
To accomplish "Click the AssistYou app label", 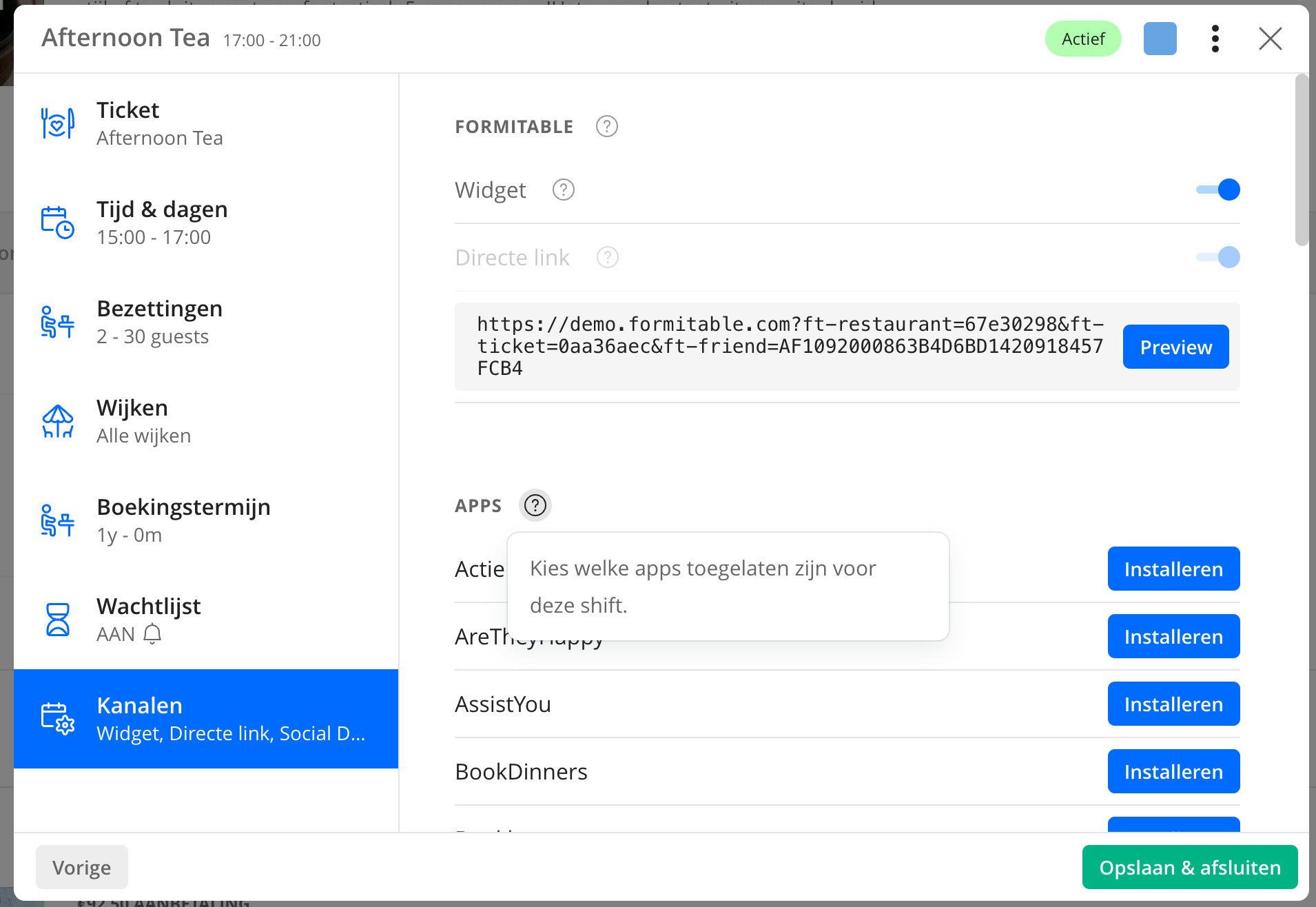I will 503,704.
